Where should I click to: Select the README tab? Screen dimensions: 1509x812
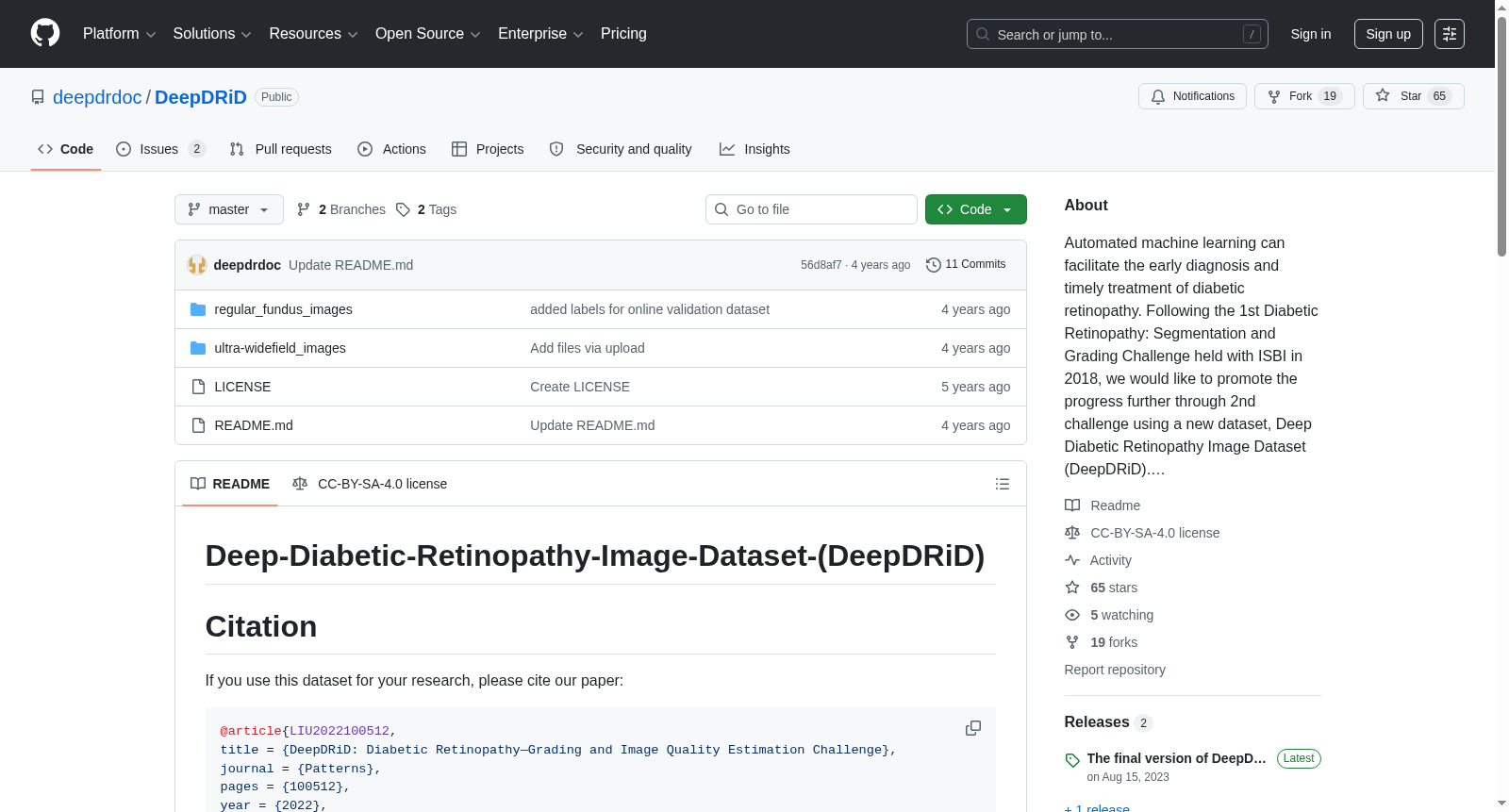[230, 484]
